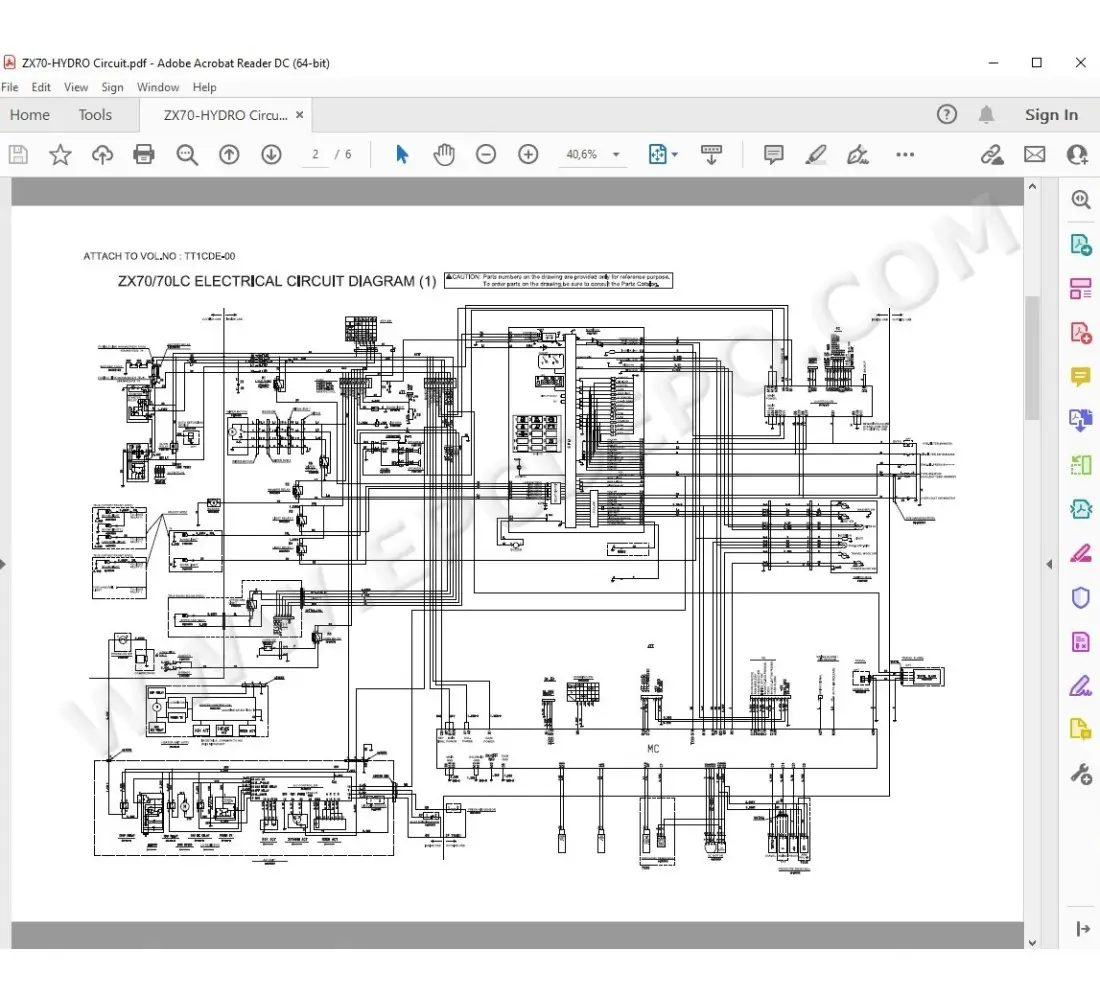Screen dimensions: 1100x1000
Task: Click the vertical scrollbar thumb
Action: pos(1032,358)
